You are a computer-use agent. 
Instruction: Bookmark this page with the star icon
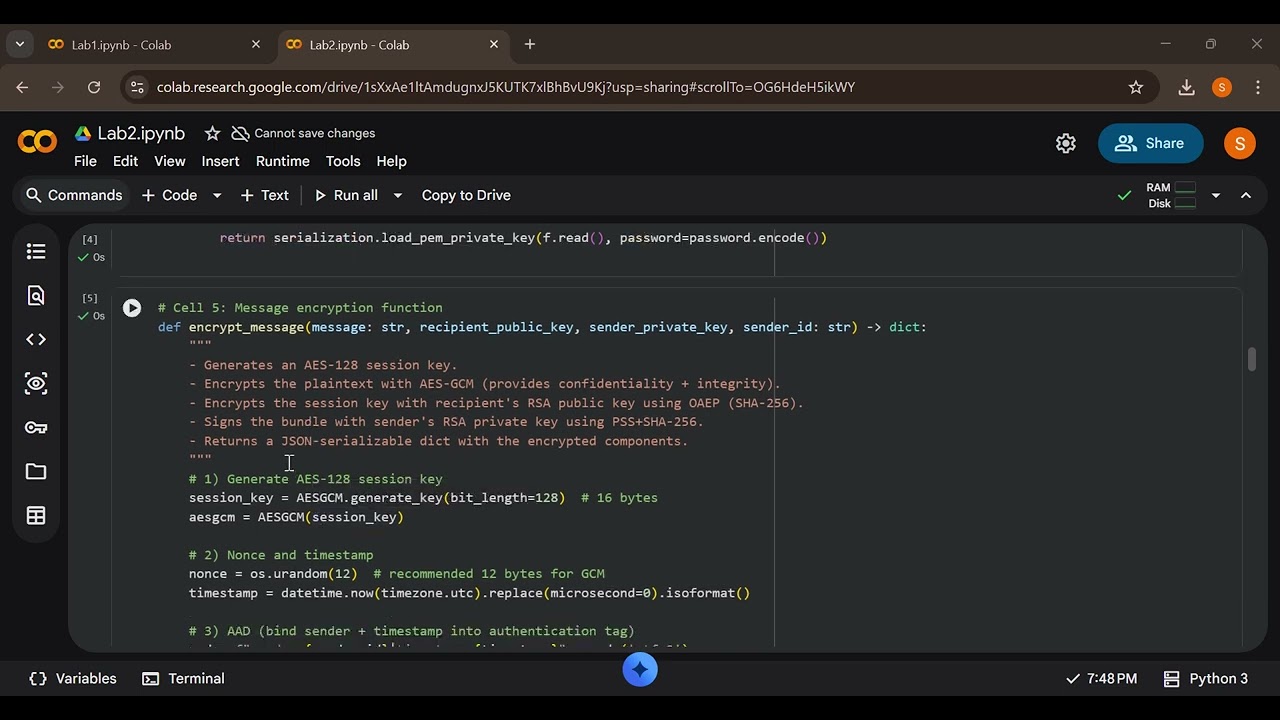(x=1136, y=87)
